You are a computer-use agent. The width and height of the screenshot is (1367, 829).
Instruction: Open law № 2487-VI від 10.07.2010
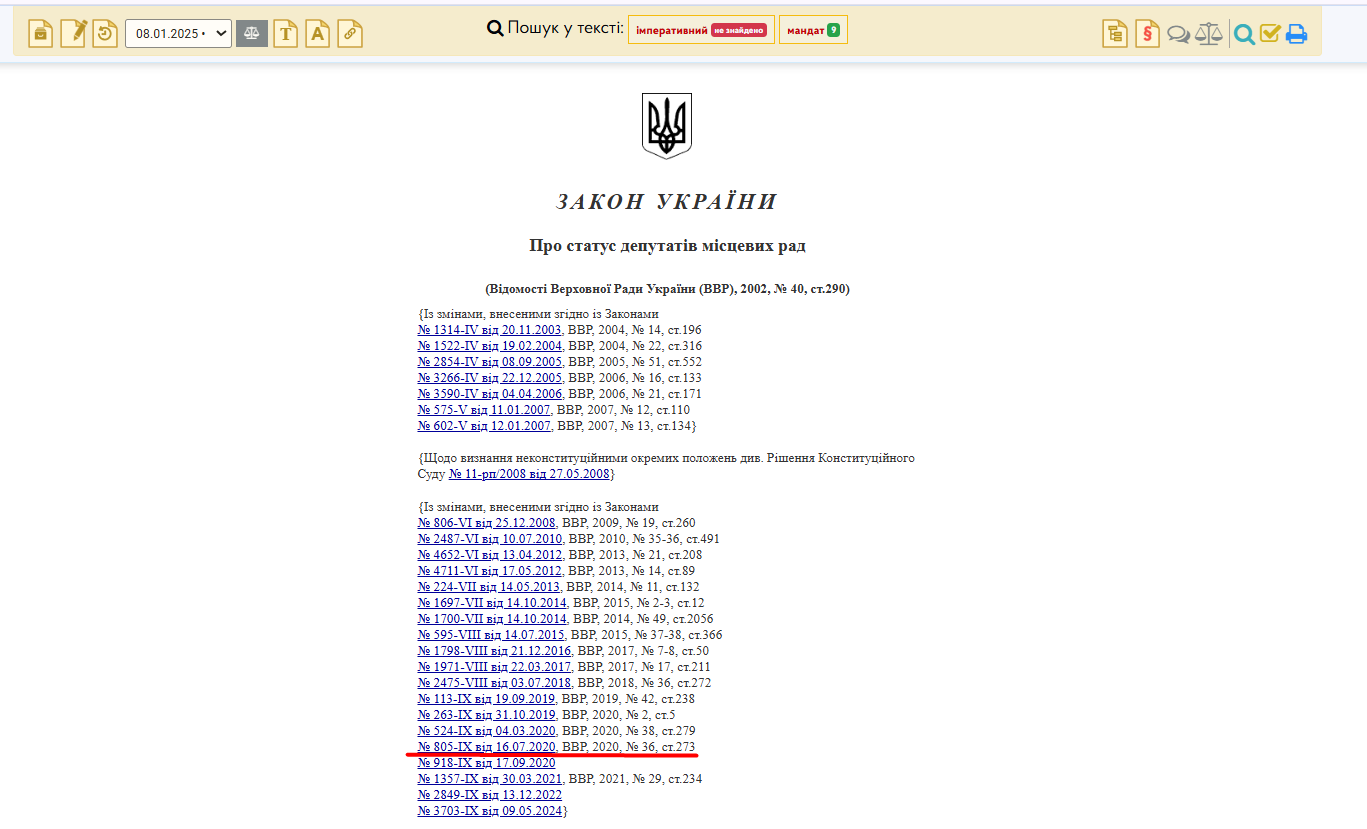[x=490, y=539]
